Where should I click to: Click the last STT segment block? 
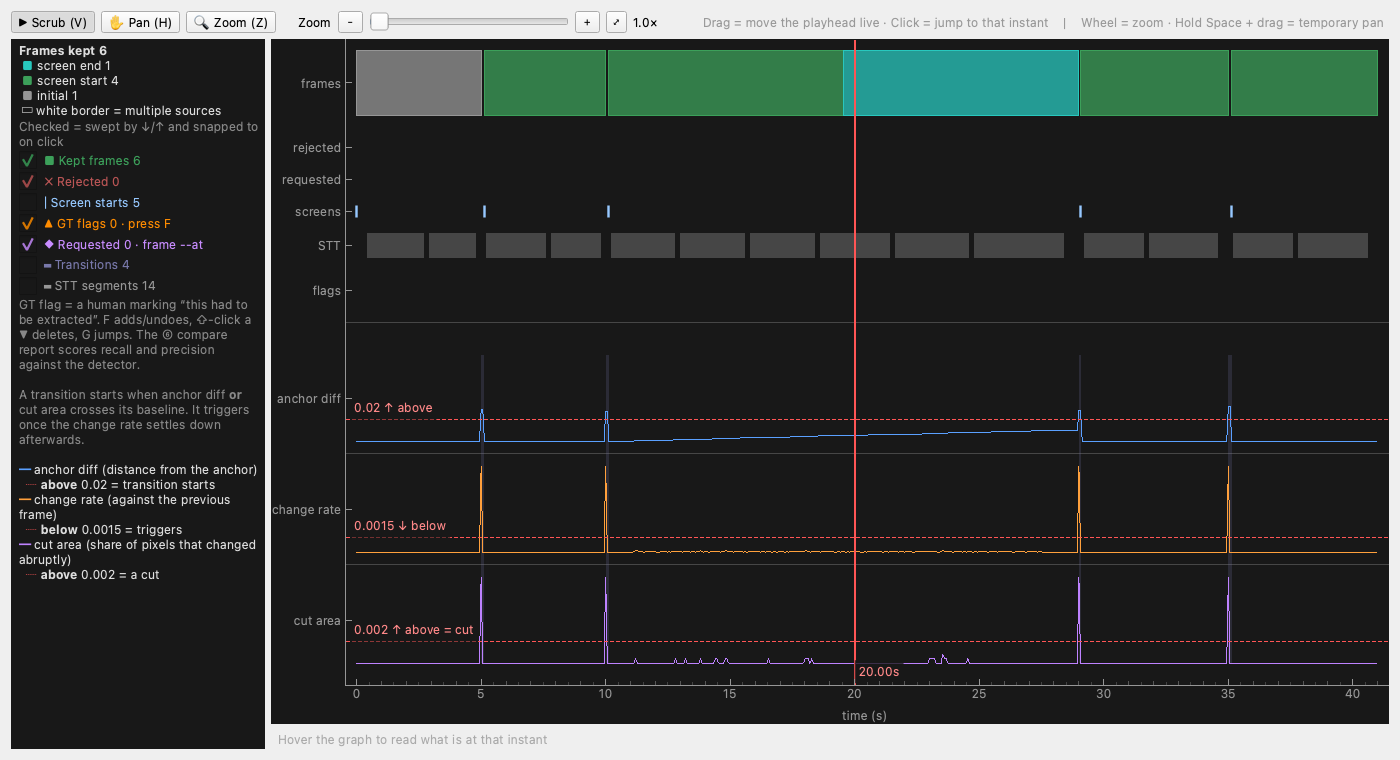point(1333,245)
